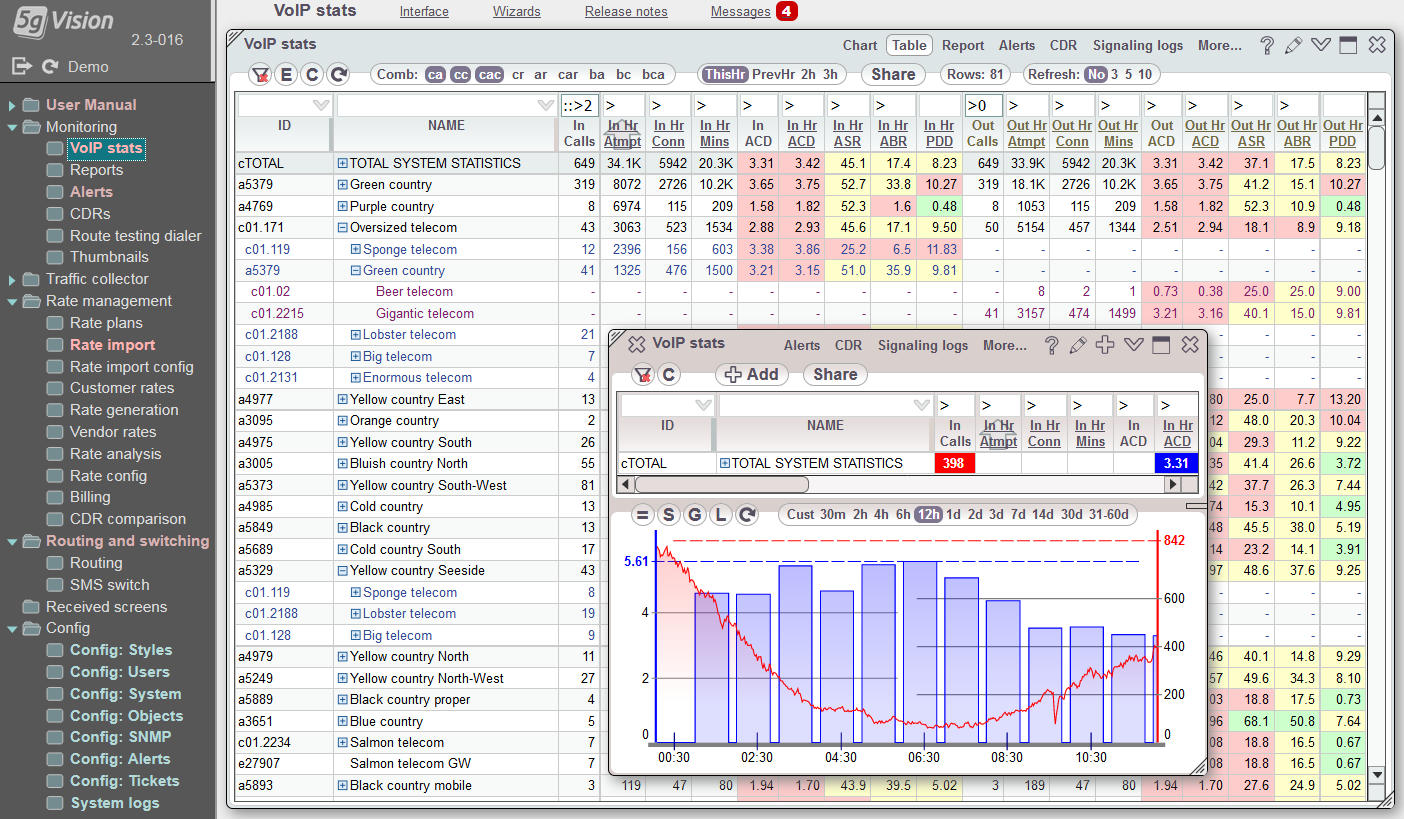Collapse the Oversized telecom row
Viewport: 1404px width, 819px height.
342,228
